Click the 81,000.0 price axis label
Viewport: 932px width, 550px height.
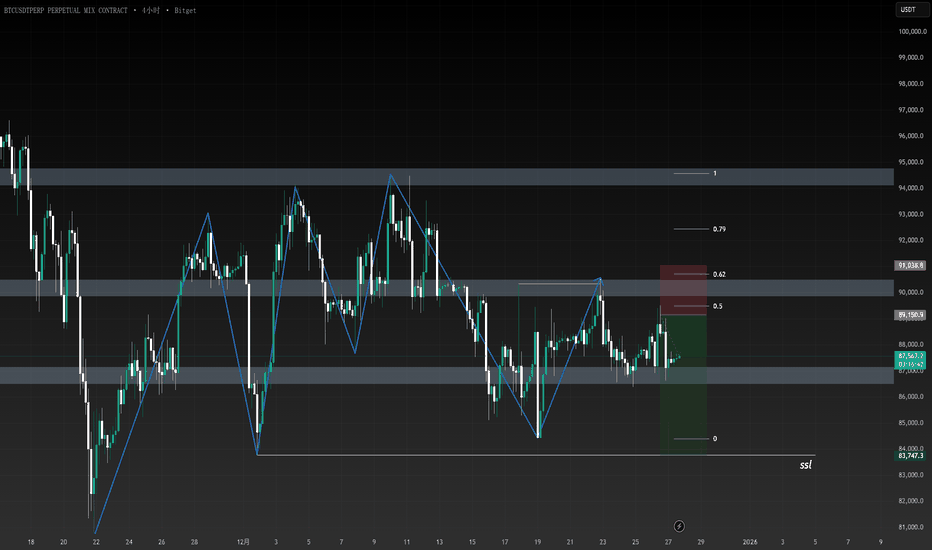912,527
